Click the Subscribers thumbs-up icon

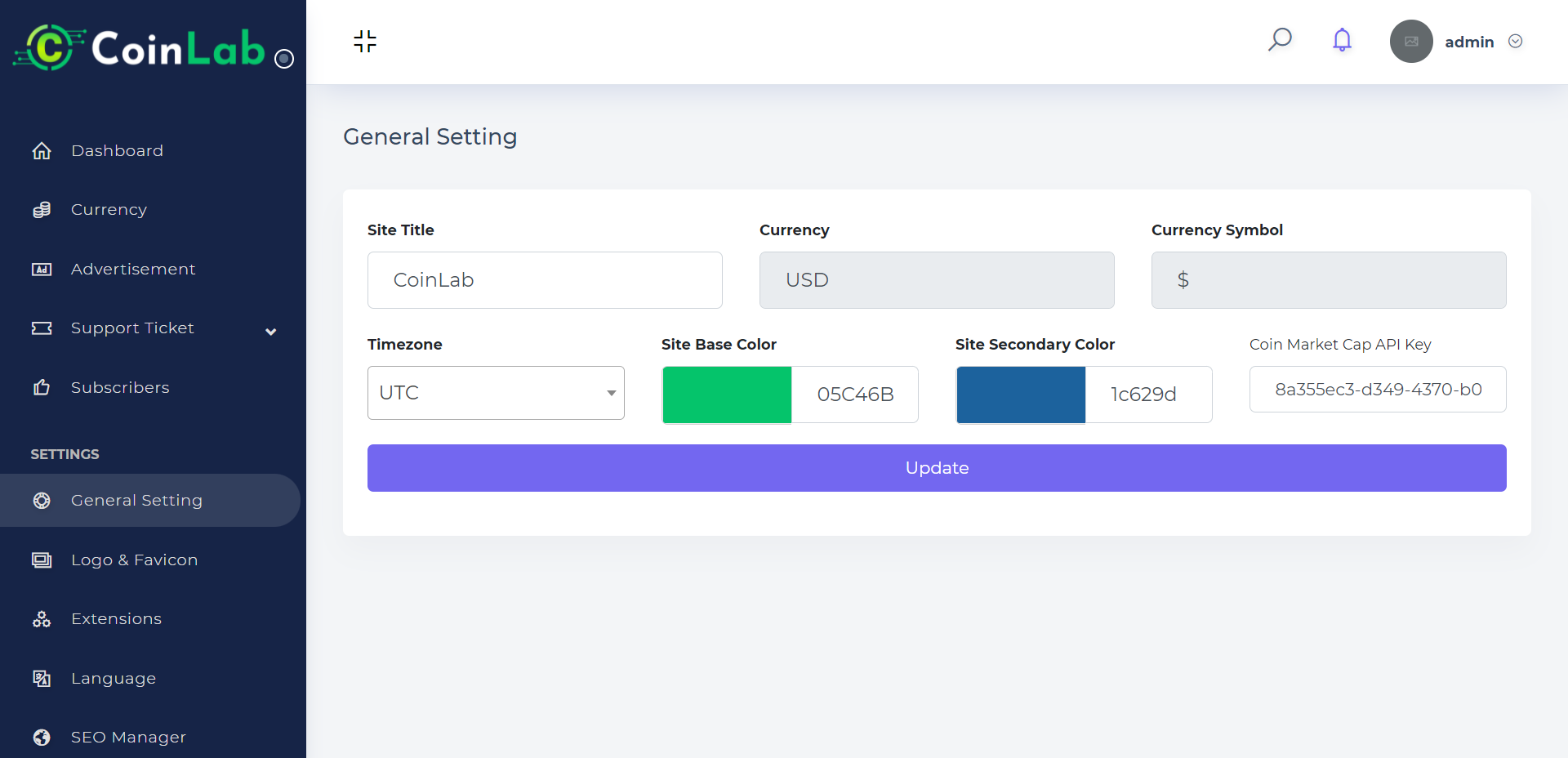pyautogui.click(x=42, y=387)
